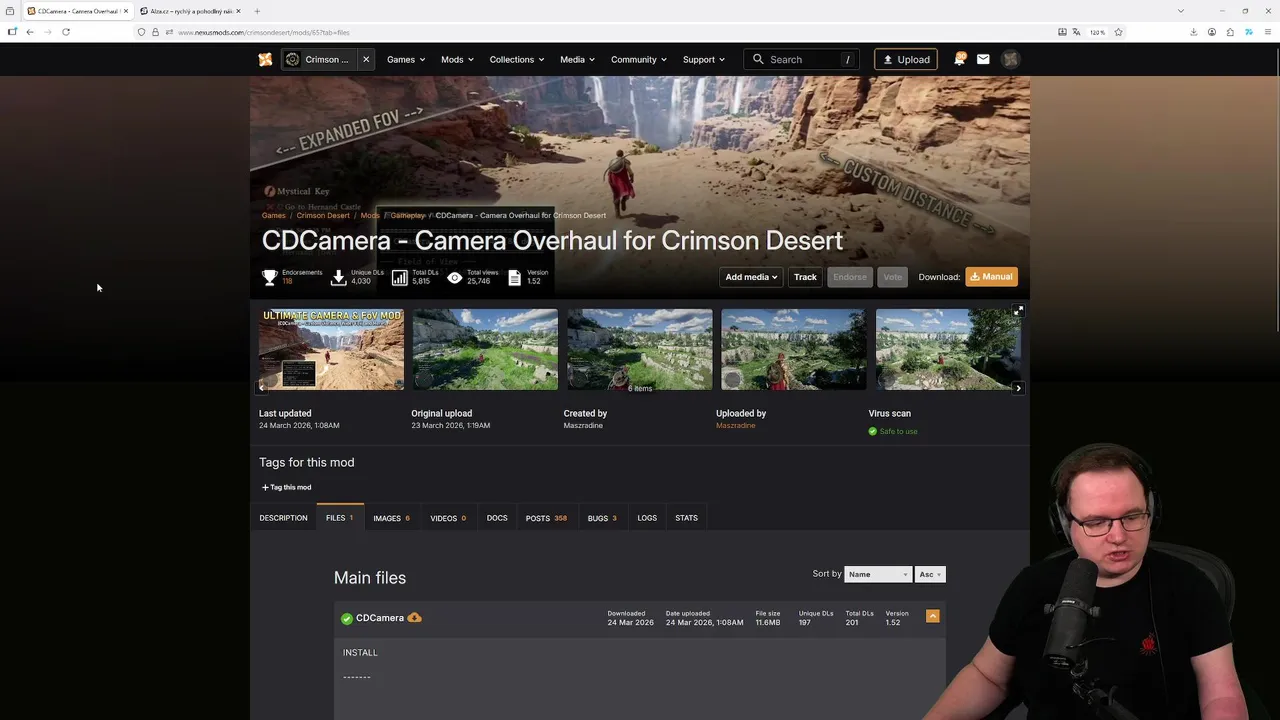Open the browser translate page icon
This screenshot has height=720, width=1280.
[x=1076, y=32]
